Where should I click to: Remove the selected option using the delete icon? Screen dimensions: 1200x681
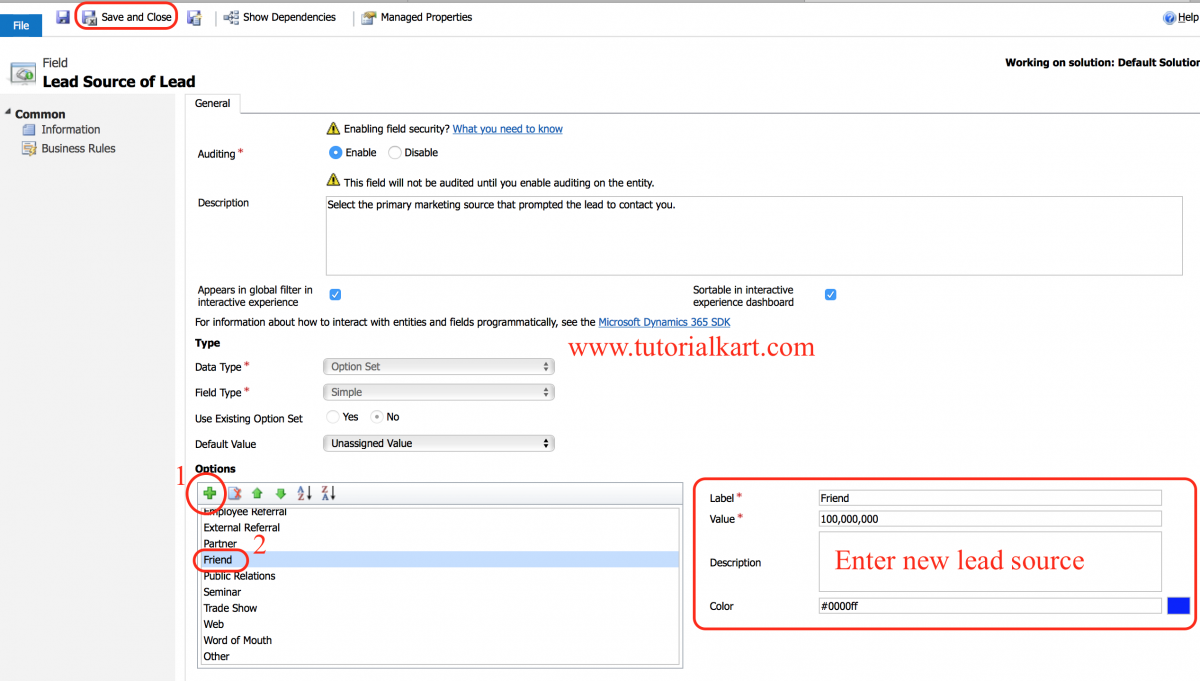point(234,493)
